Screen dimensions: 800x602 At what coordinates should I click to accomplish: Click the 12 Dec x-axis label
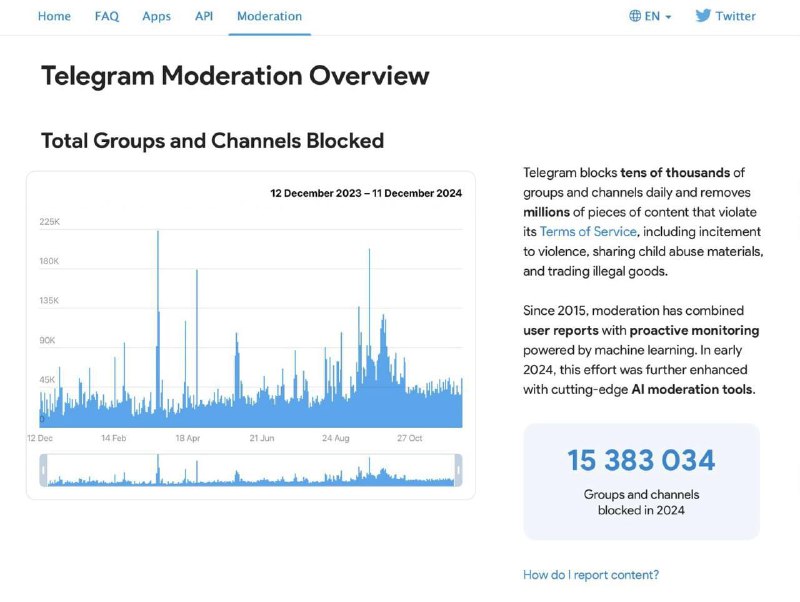pos(40,438)
